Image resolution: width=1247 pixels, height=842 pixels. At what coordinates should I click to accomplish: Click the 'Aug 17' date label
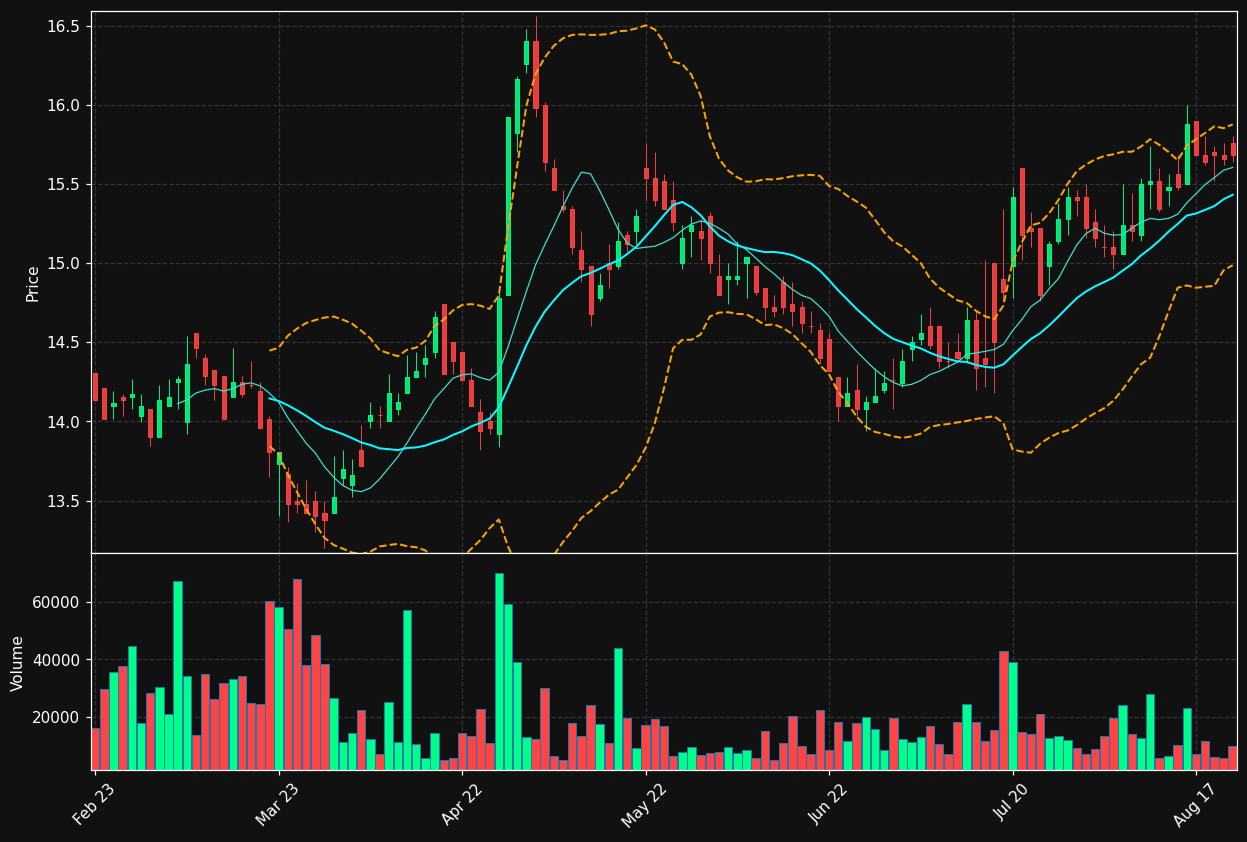1195,803
